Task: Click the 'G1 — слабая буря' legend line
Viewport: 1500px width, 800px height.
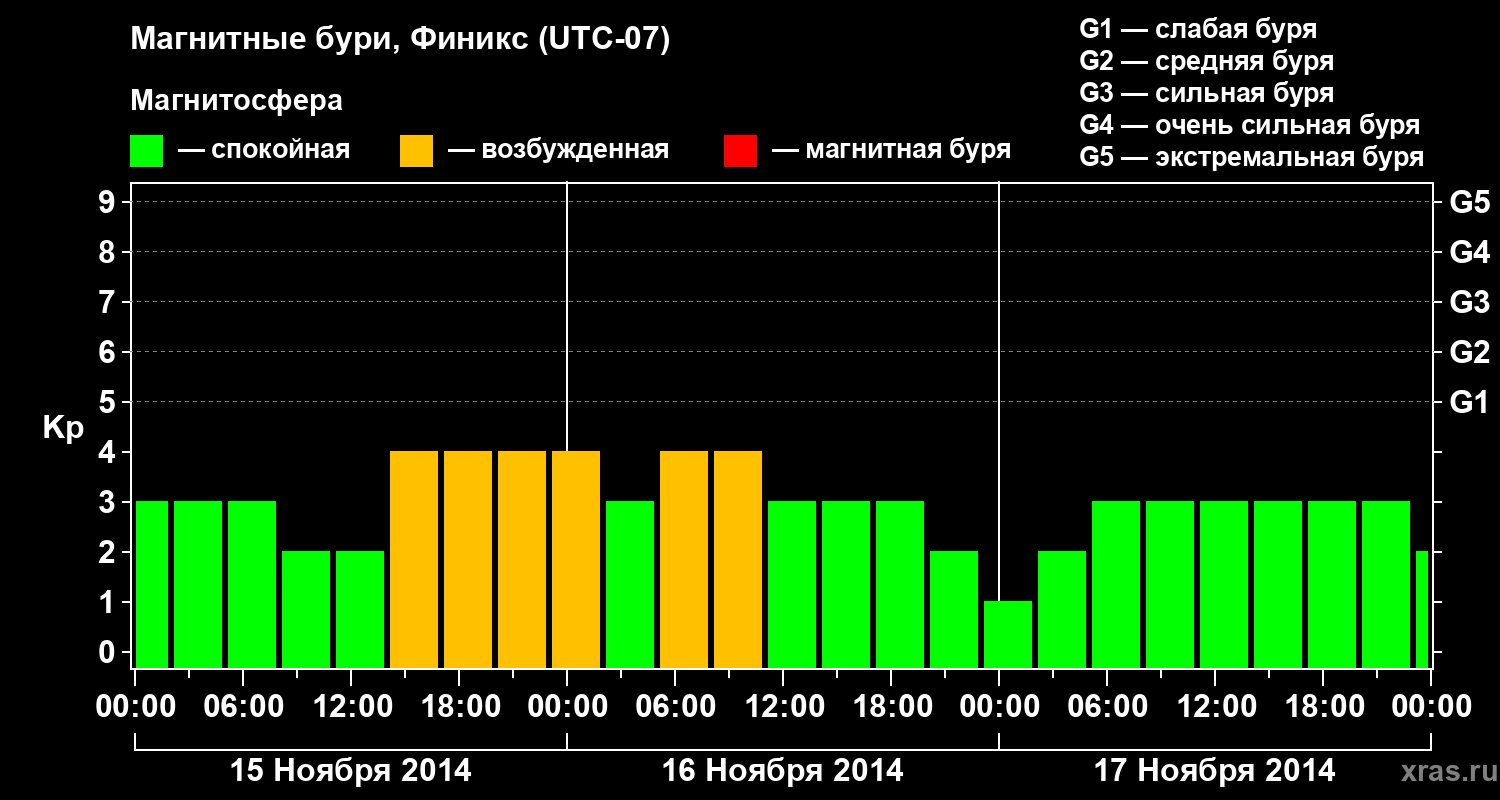Action: point(1198,29)
